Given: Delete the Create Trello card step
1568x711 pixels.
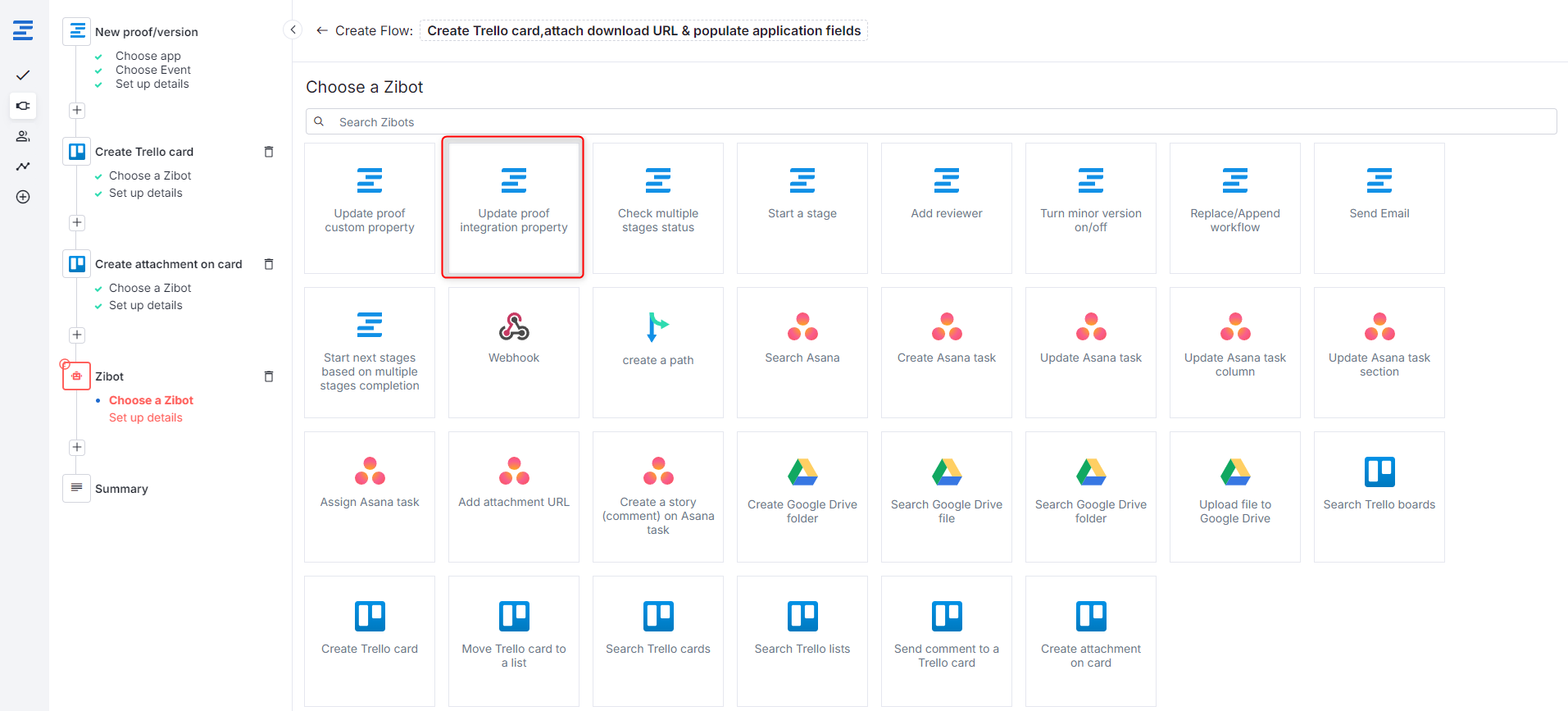Looking at the screenshot, I should [268, 152].
